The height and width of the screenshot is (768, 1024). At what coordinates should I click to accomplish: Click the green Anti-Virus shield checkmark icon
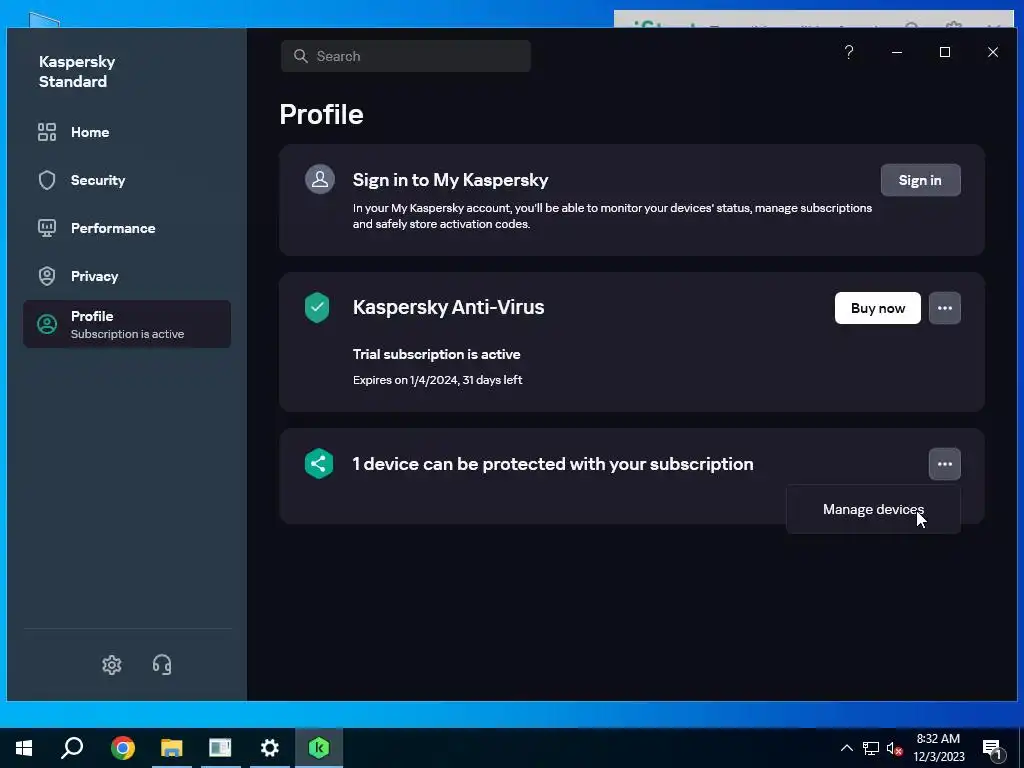317,308
